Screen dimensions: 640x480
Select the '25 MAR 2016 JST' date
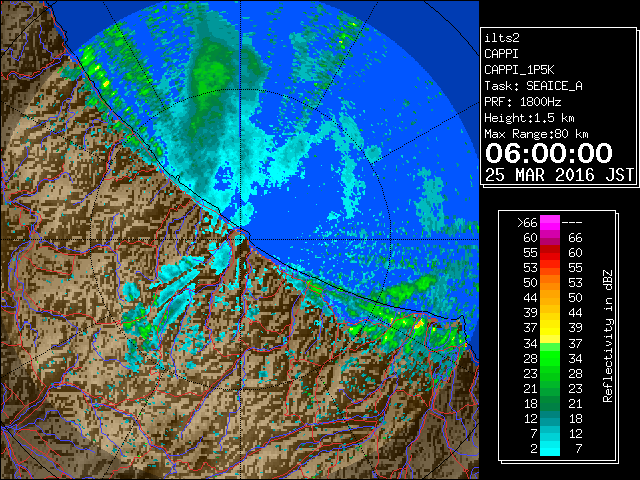559,175
